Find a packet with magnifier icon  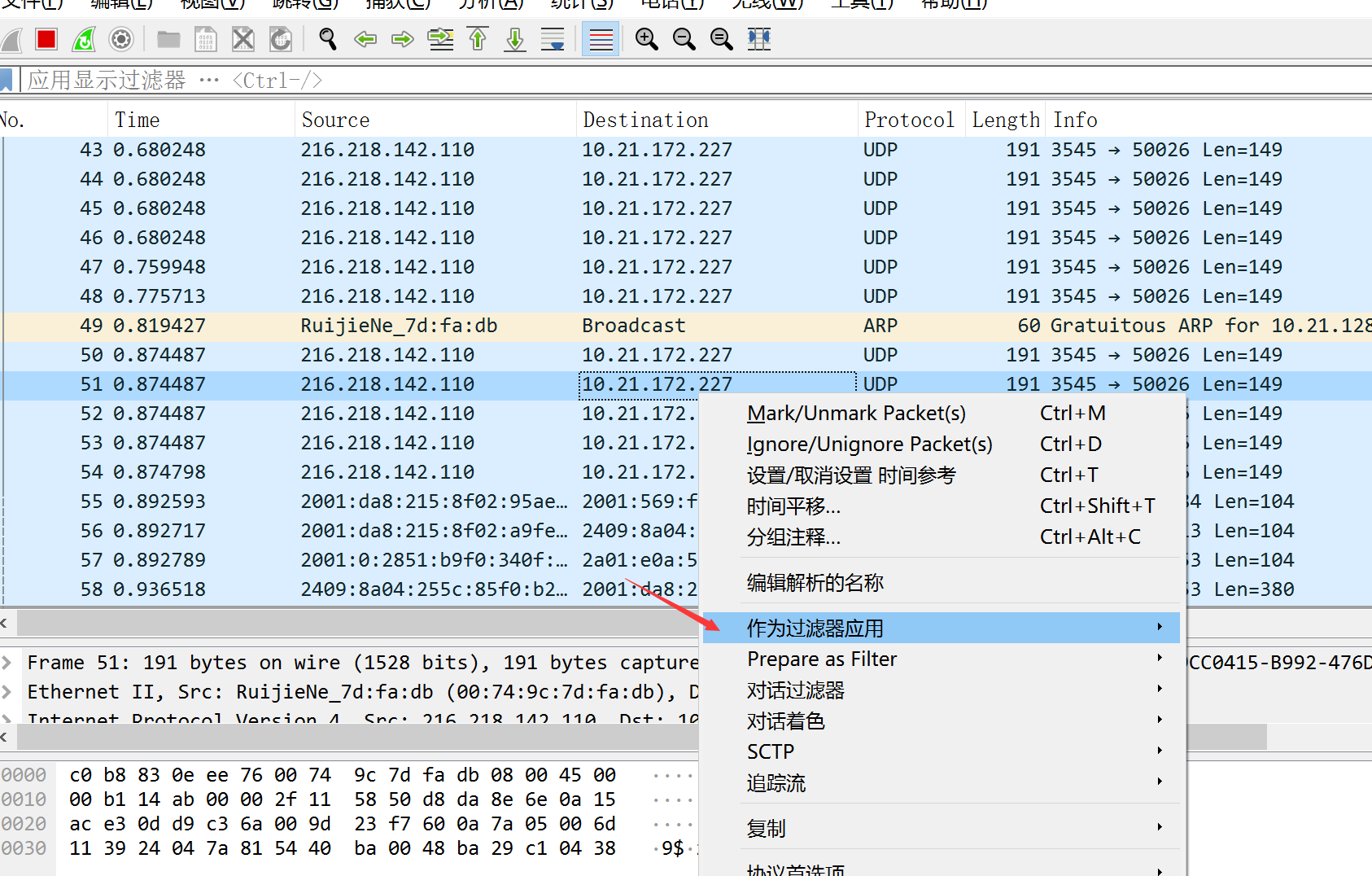click(328, 39)
